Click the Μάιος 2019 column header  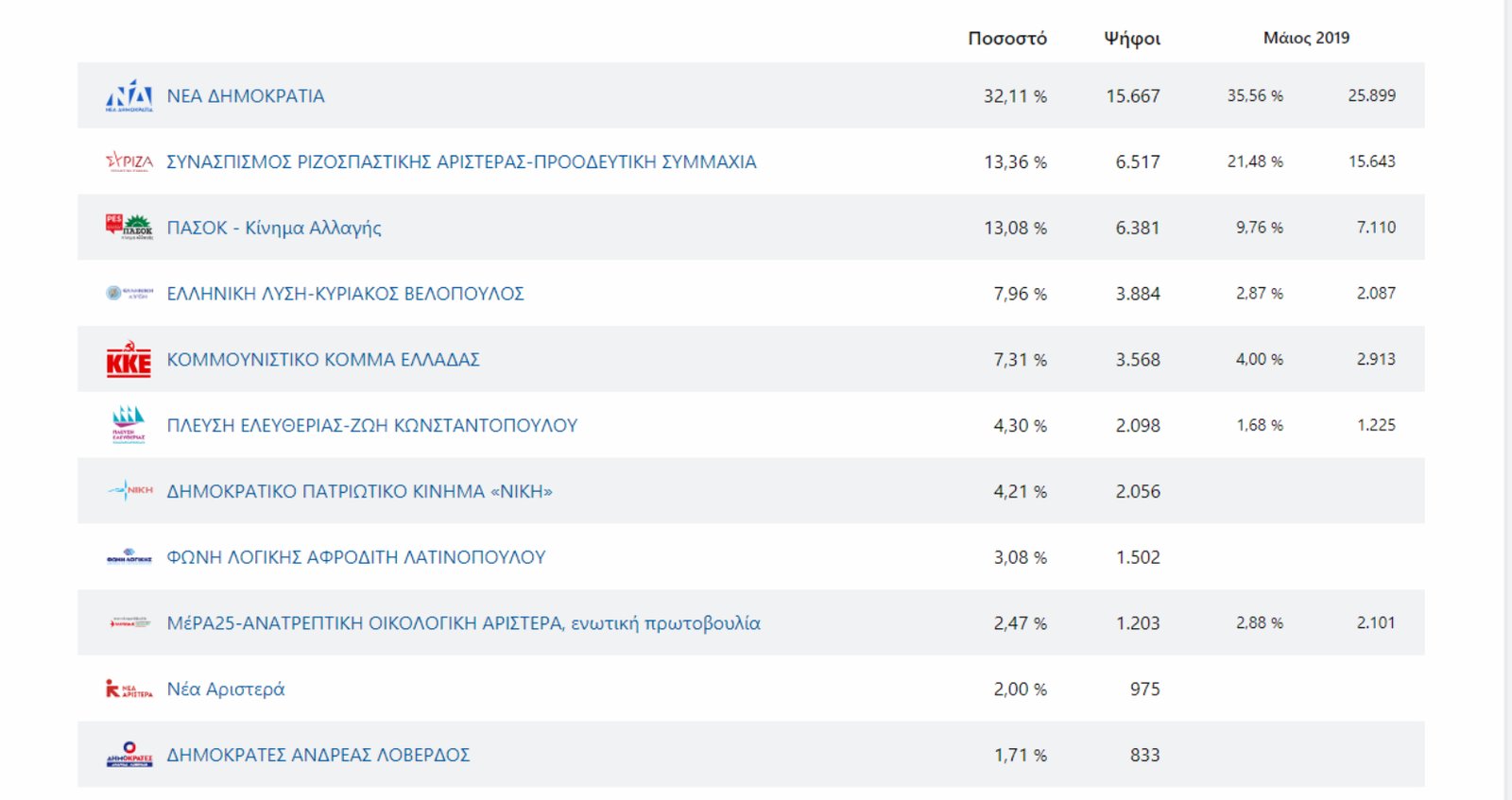[x=1306, y=38]
